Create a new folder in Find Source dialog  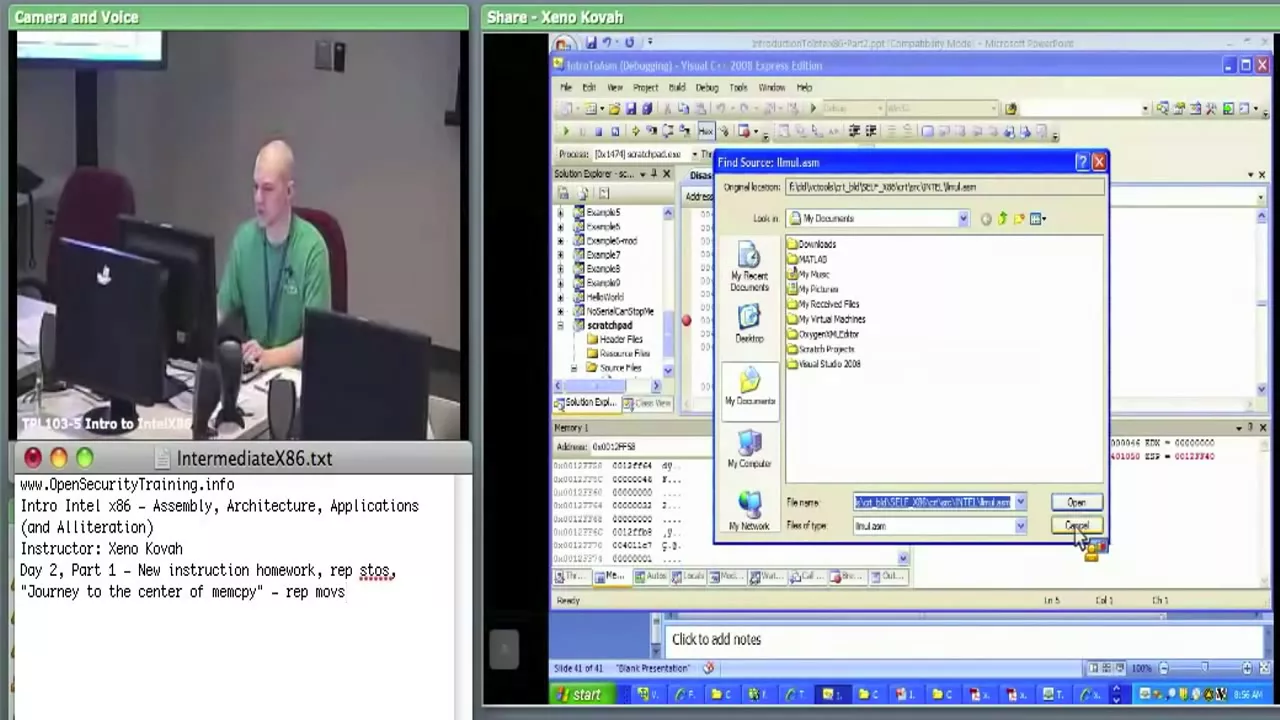[x=1019, y=219]
